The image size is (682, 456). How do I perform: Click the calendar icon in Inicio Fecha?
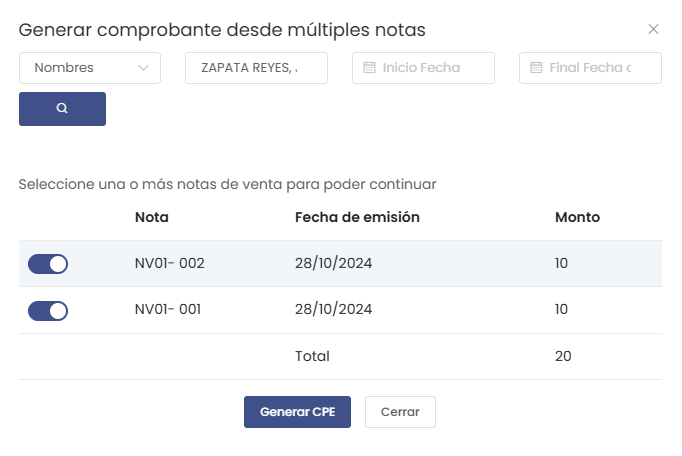point(369,68)
